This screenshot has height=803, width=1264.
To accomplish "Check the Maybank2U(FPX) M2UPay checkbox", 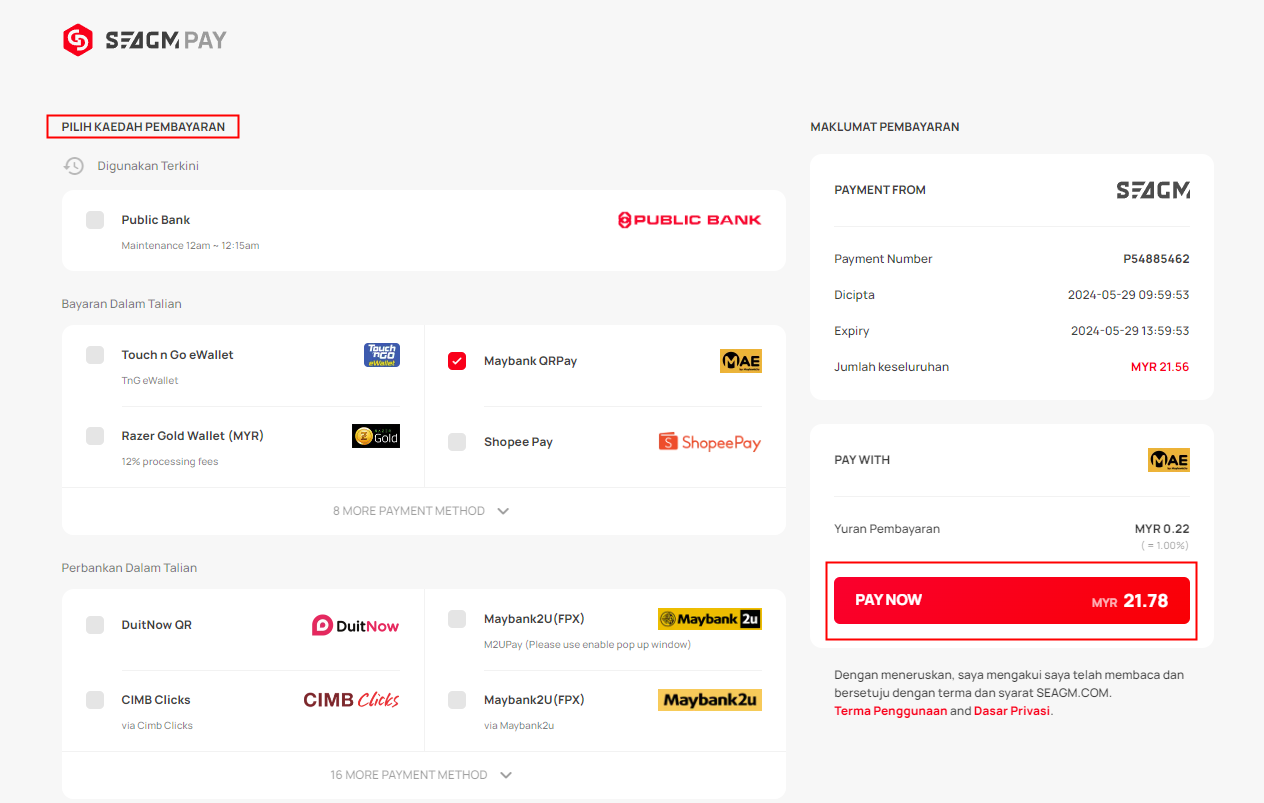I will (457, 619).
